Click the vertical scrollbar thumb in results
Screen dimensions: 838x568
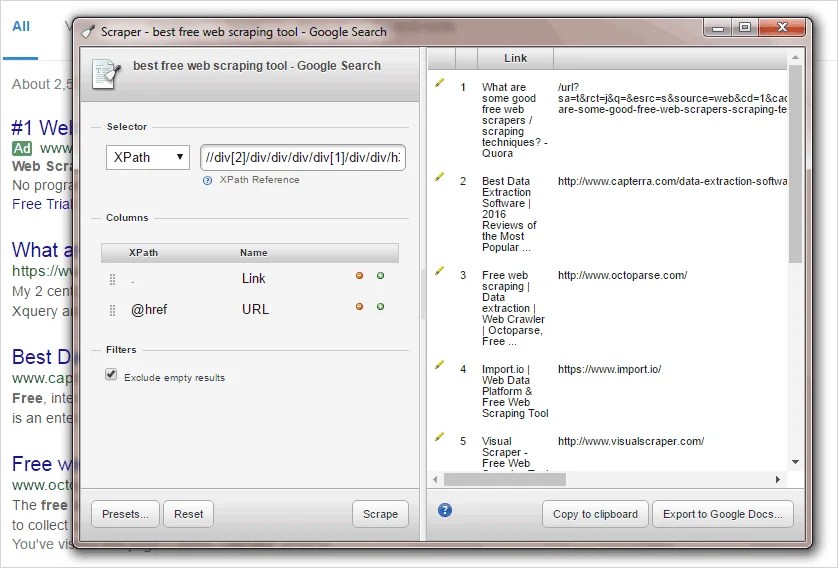click(795, 164)
